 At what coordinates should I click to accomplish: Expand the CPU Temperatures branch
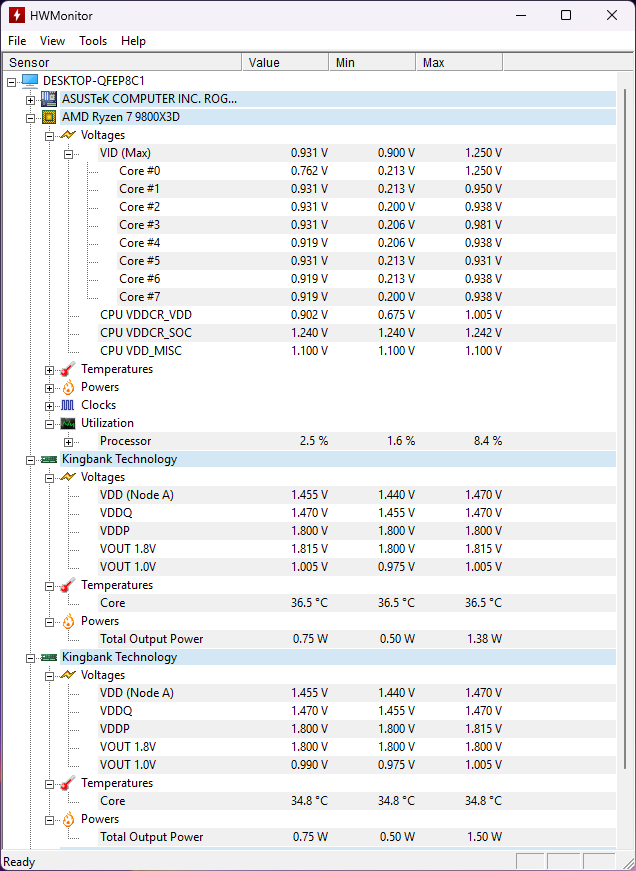pyautogui.click(x=49, y=371)
